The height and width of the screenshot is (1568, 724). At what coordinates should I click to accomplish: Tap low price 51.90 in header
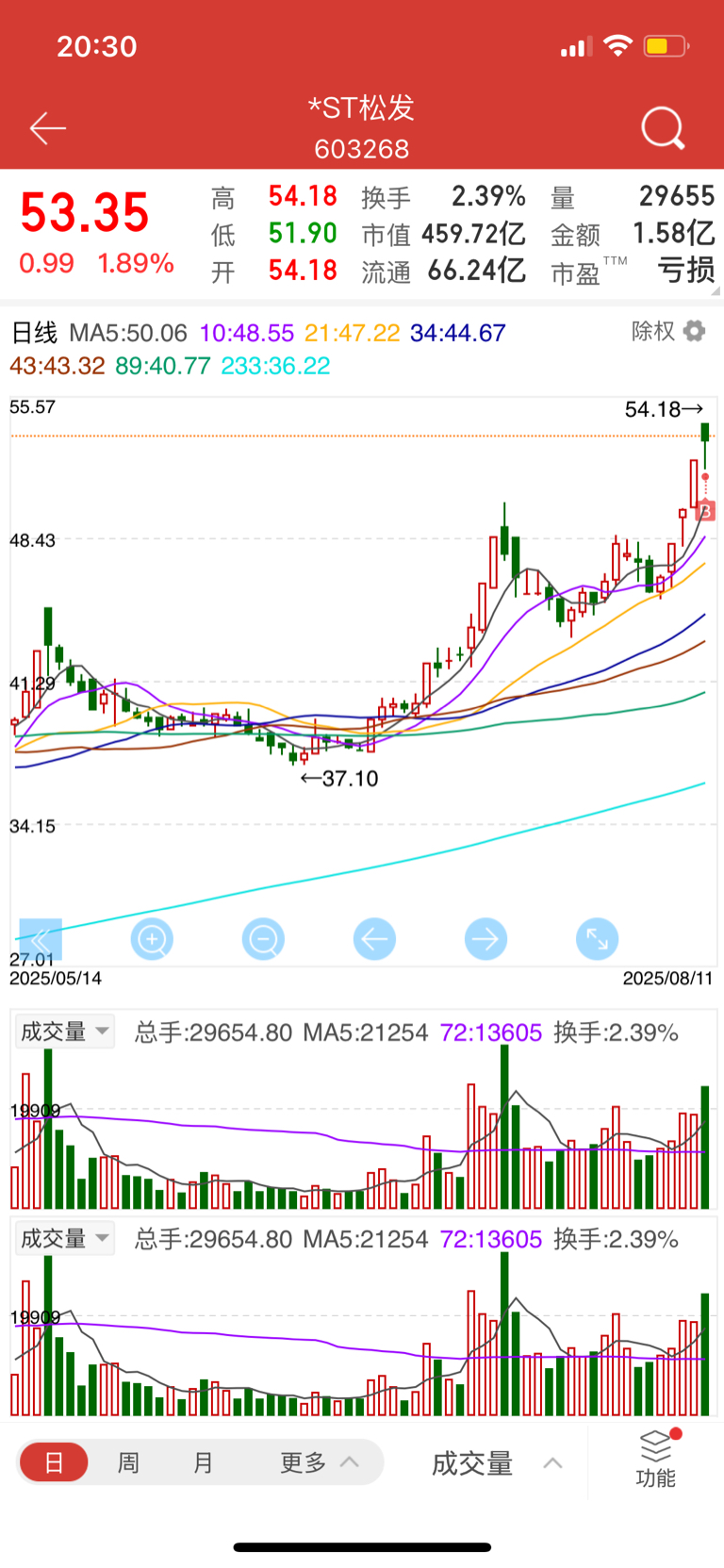tap(303, 233)
